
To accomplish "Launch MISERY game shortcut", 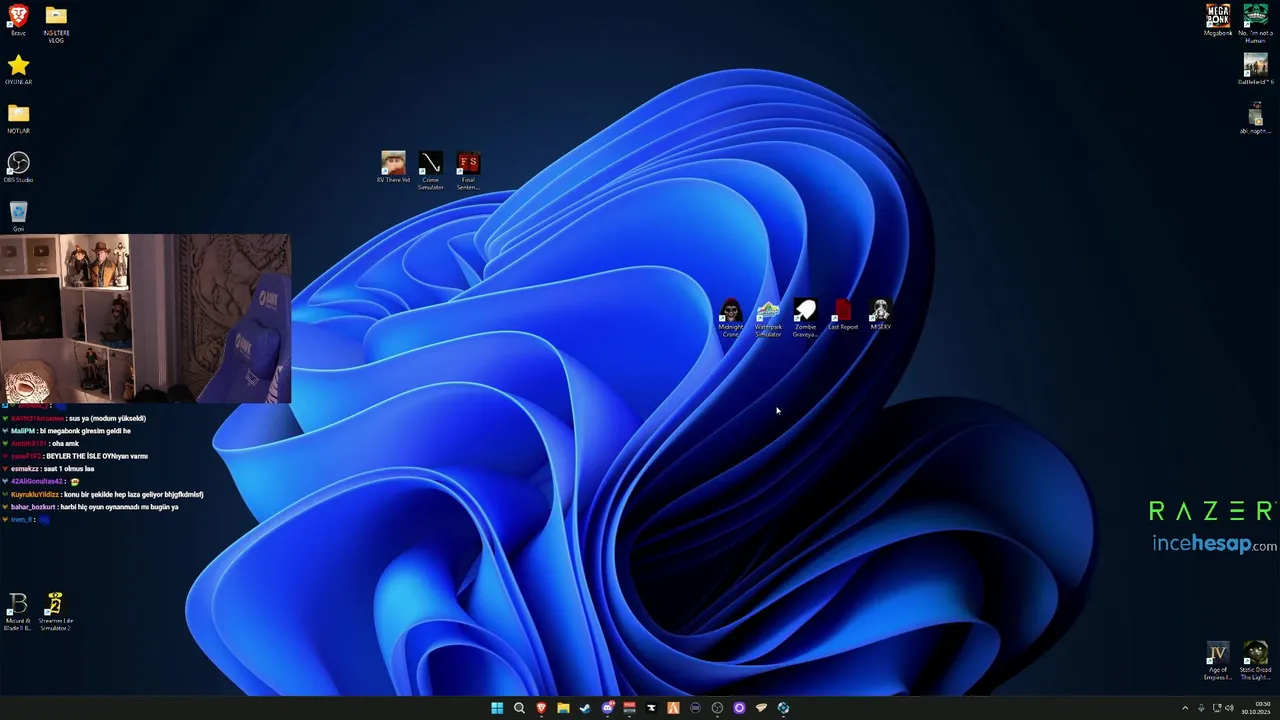I will pyautogui.click(x=880, y=315).
